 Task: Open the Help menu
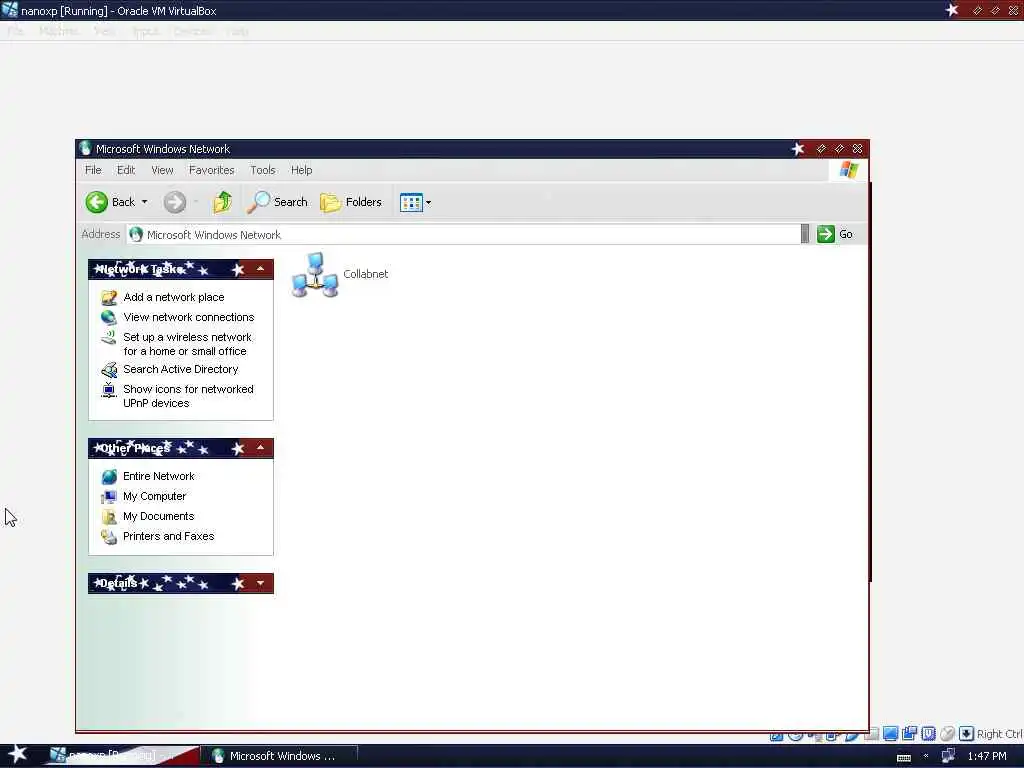302,170
